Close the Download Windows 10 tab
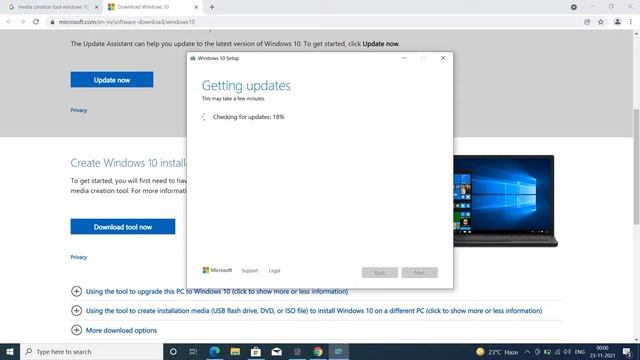Viewport: 640px width, 360px height. (x=196, y=7)
